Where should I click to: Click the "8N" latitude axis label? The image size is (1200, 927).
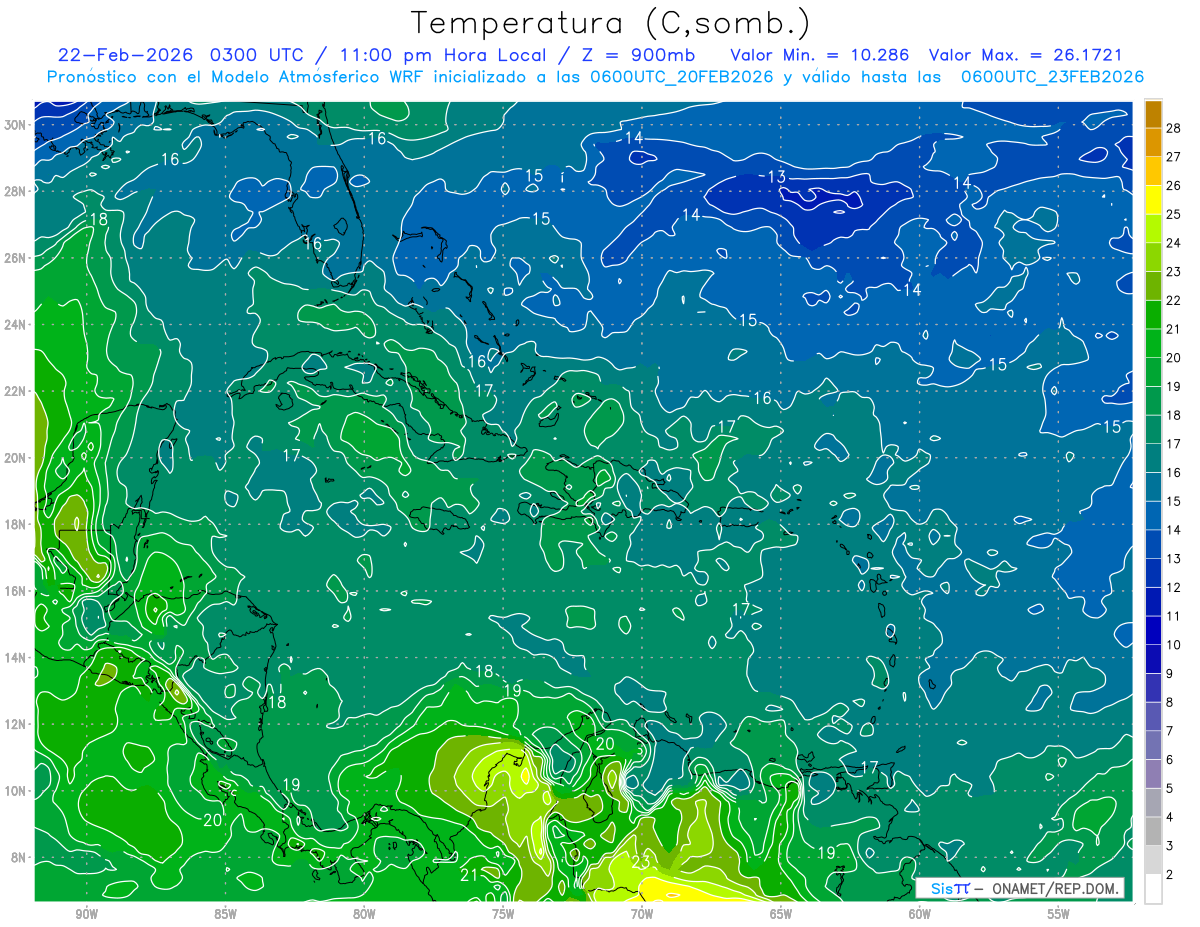coord(19,857)
